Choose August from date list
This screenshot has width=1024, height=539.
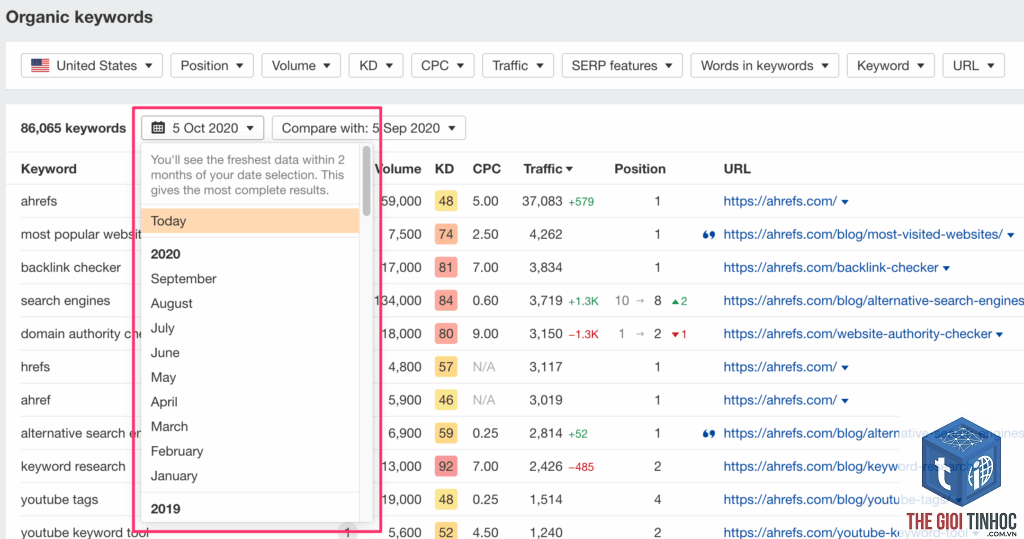(x=172, y=304)
